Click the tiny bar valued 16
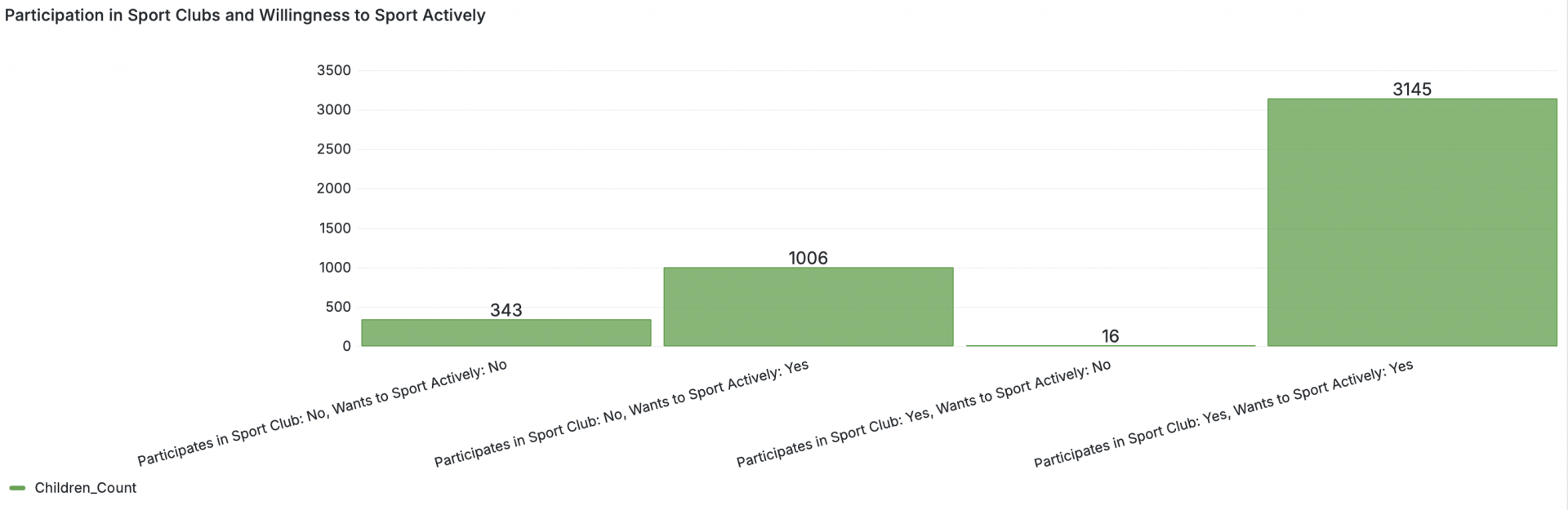 [1111, 345]
